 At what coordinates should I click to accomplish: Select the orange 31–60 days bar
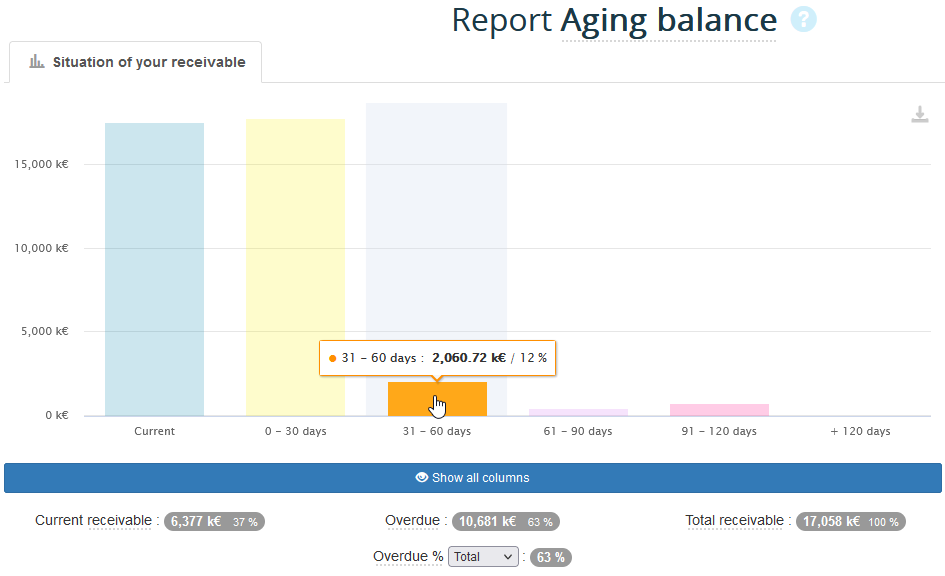pyautogui.click(x=436, y=398)
